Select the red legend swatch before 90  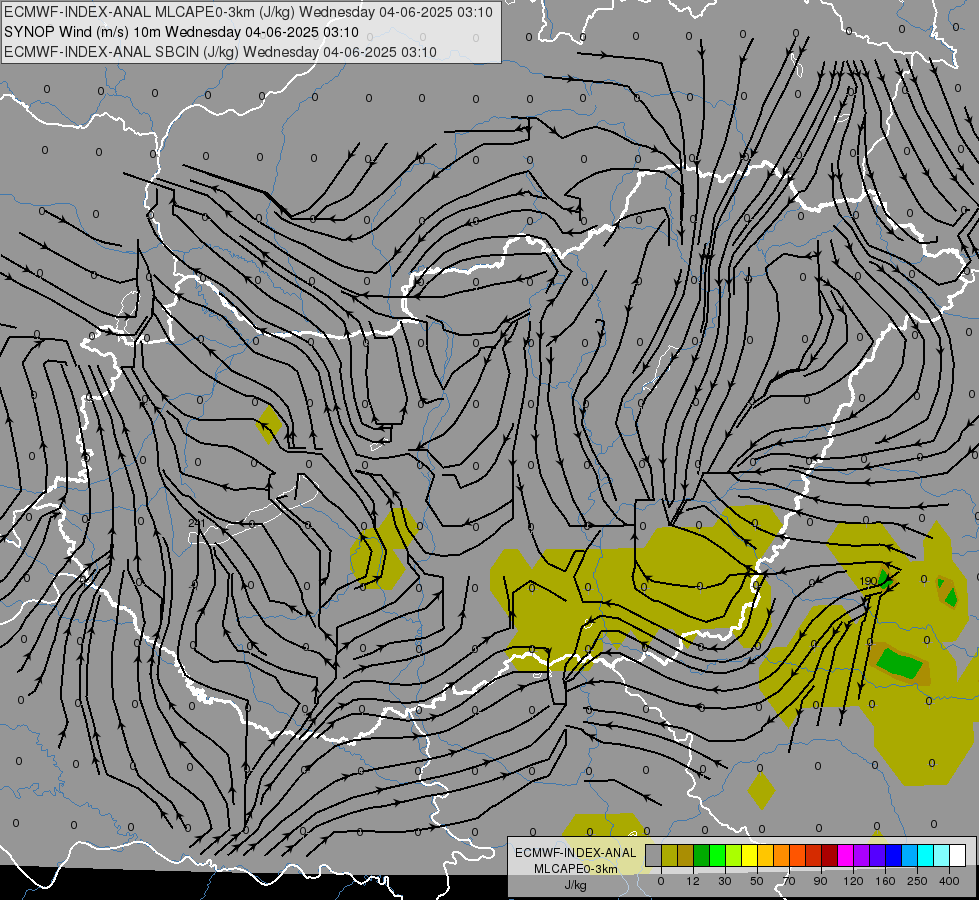point(814,855)
